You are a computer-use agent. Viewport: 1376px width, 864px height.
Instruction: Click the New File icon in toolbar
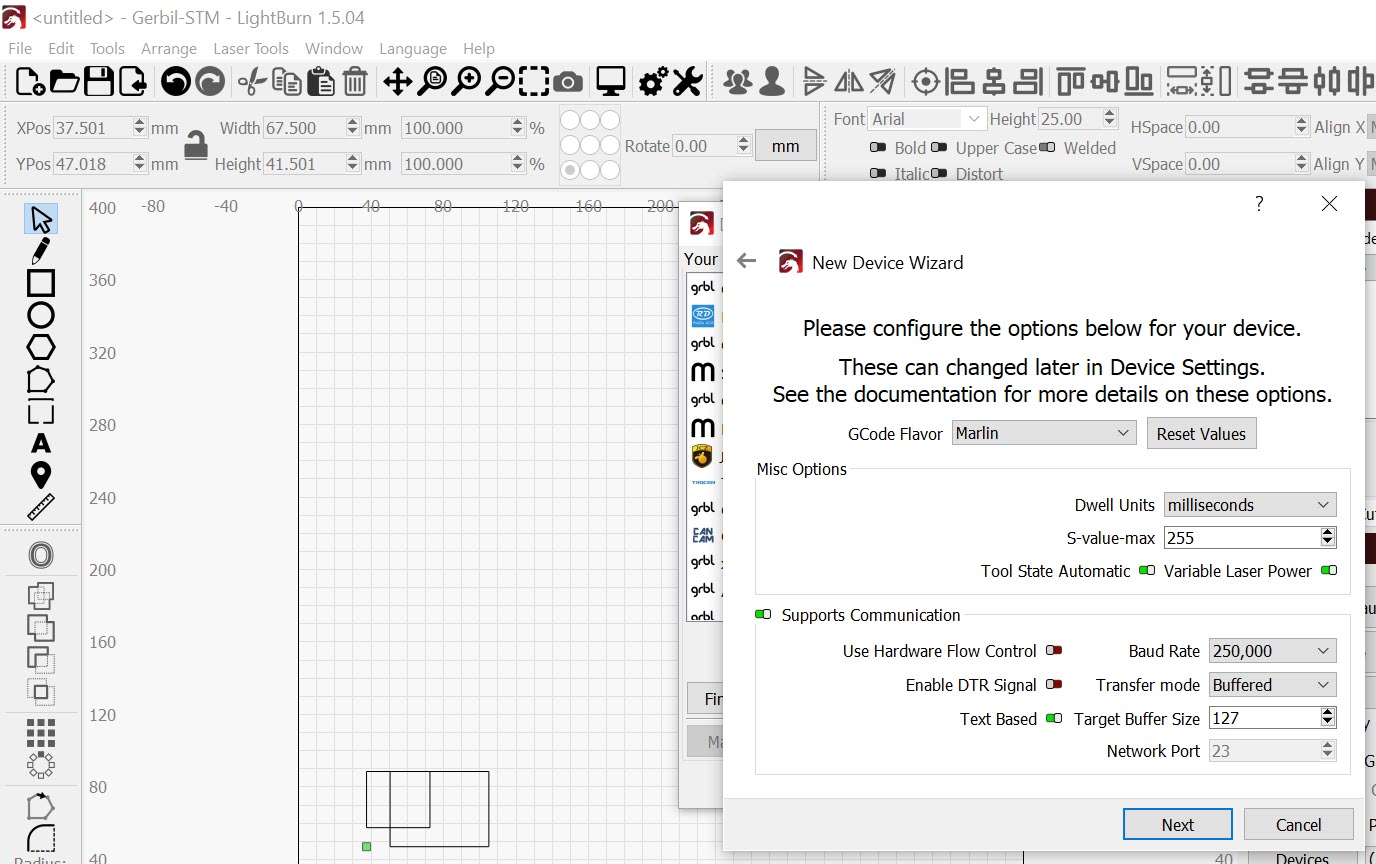coord(29,82)
